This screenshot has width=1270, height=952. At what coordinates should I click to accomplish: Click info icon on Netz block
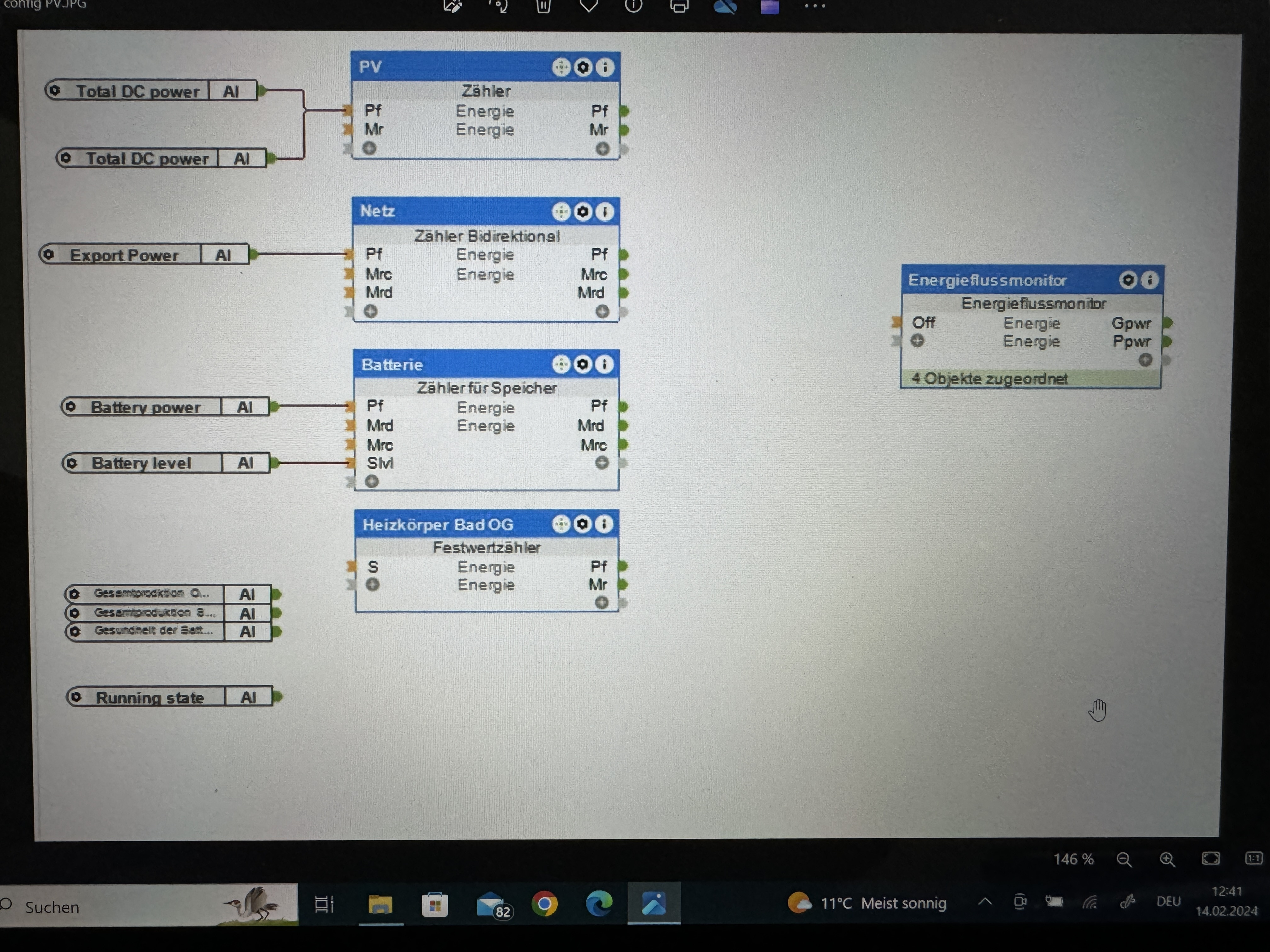[604, 212]
